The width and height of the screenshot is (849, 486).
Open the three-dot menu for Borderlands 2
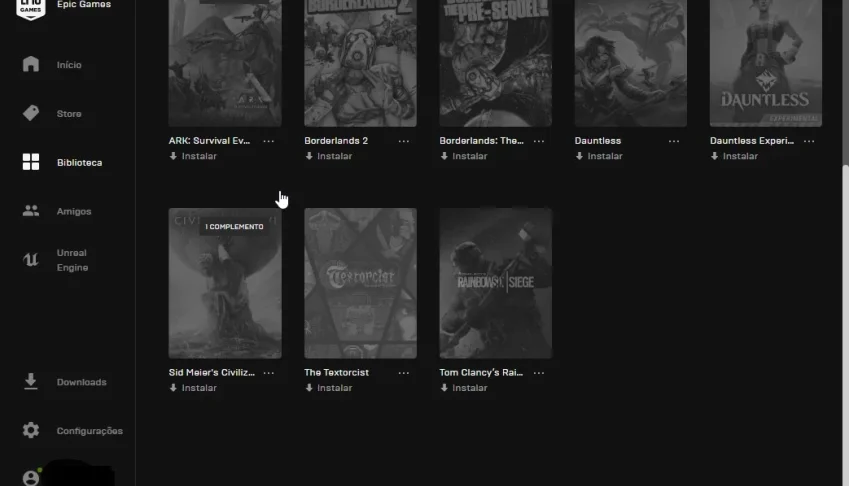pos(404,141)
